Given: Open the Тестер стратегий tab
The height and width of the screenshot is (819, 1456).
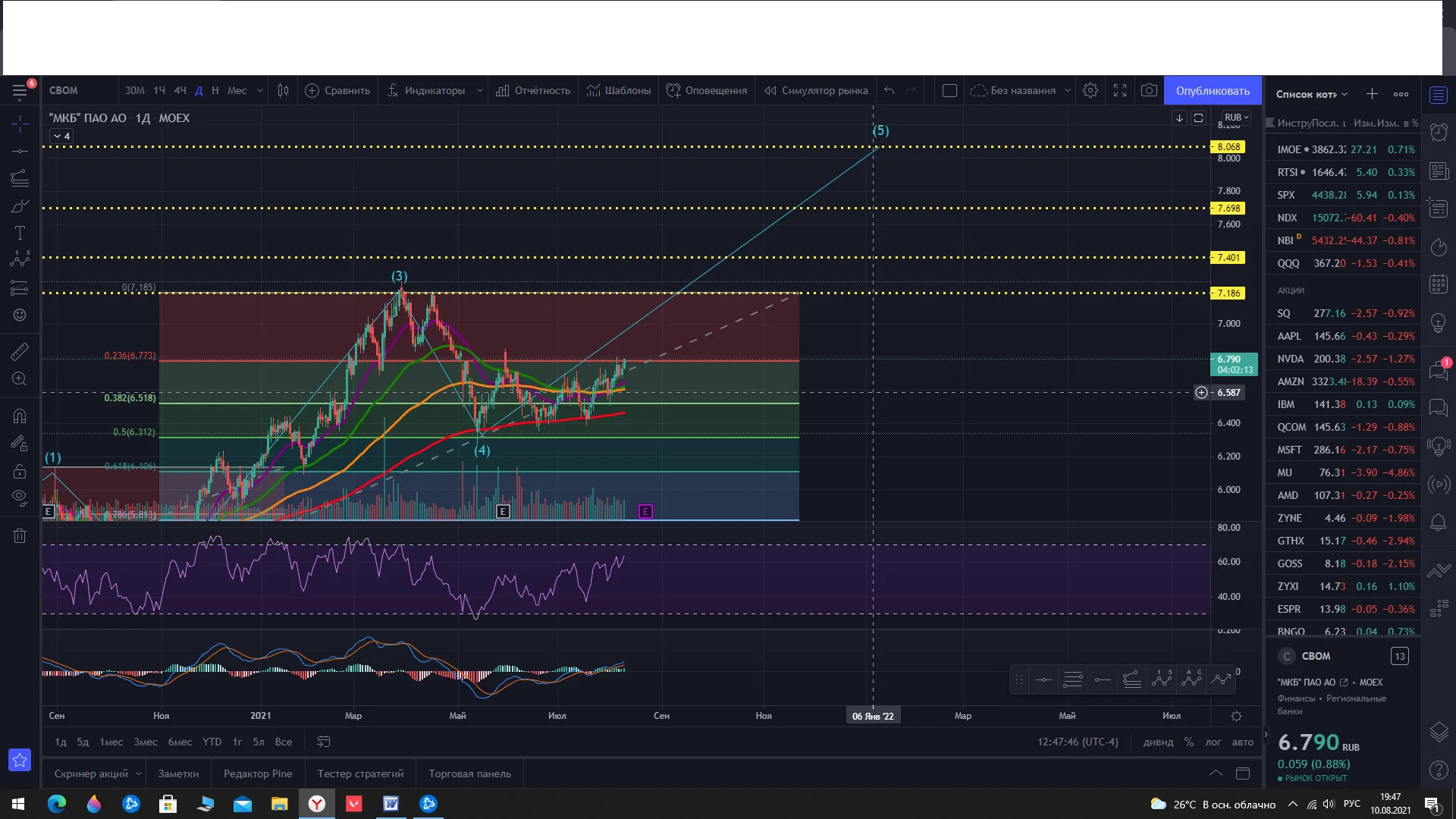Looking at the screenshot, I should point(360,773).
